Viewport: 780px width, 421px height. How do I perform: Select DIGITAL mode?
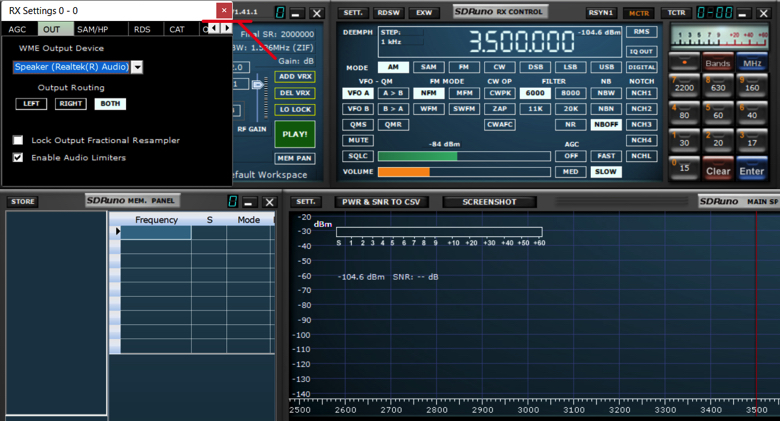pyautogui.click(x=642, y=67)
